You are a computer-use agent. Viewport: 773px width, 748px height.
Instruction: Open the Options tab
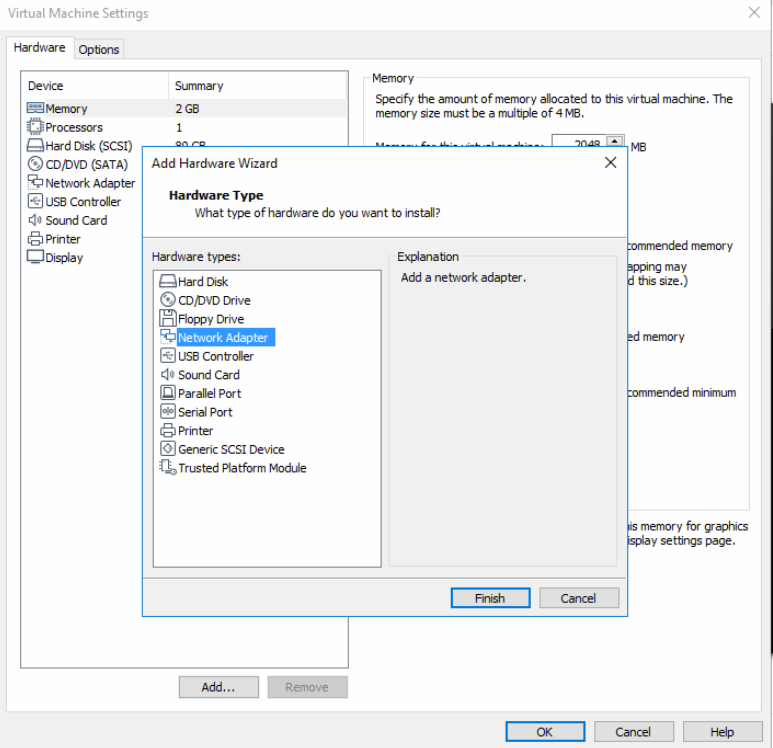coord(99,49)
